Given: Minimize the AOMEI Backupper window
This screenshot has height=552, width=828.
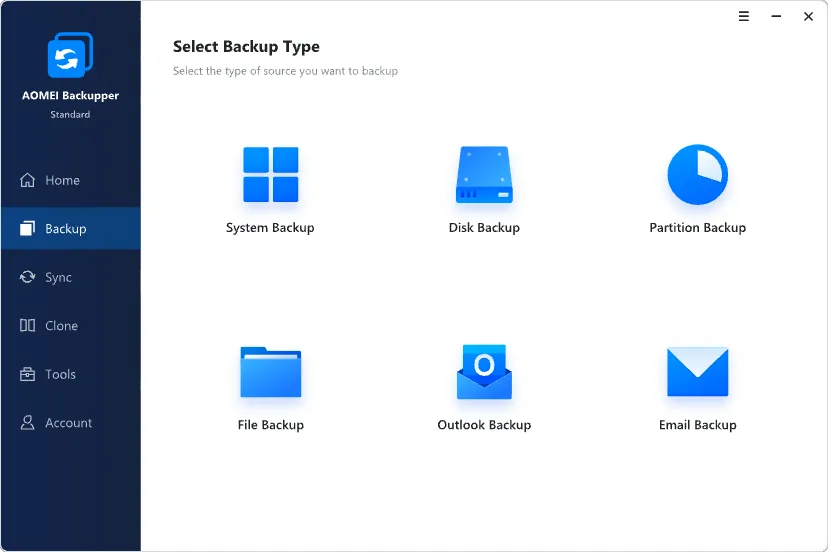Looking at the screenshot, I should click(x=776, y=17).
